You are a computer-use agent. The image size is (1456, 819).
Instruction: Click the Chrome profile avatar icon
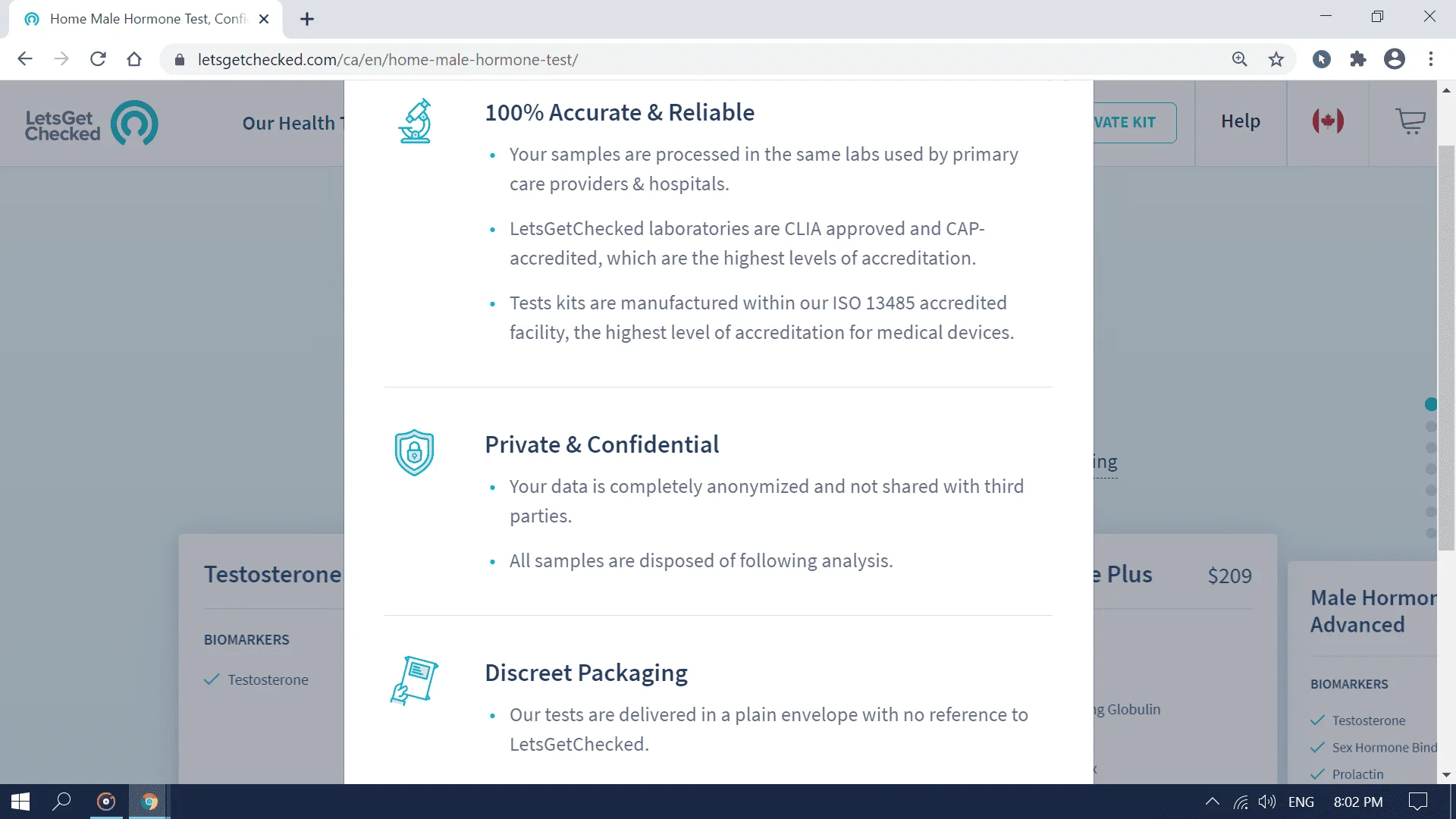[x=1395, y=59]
